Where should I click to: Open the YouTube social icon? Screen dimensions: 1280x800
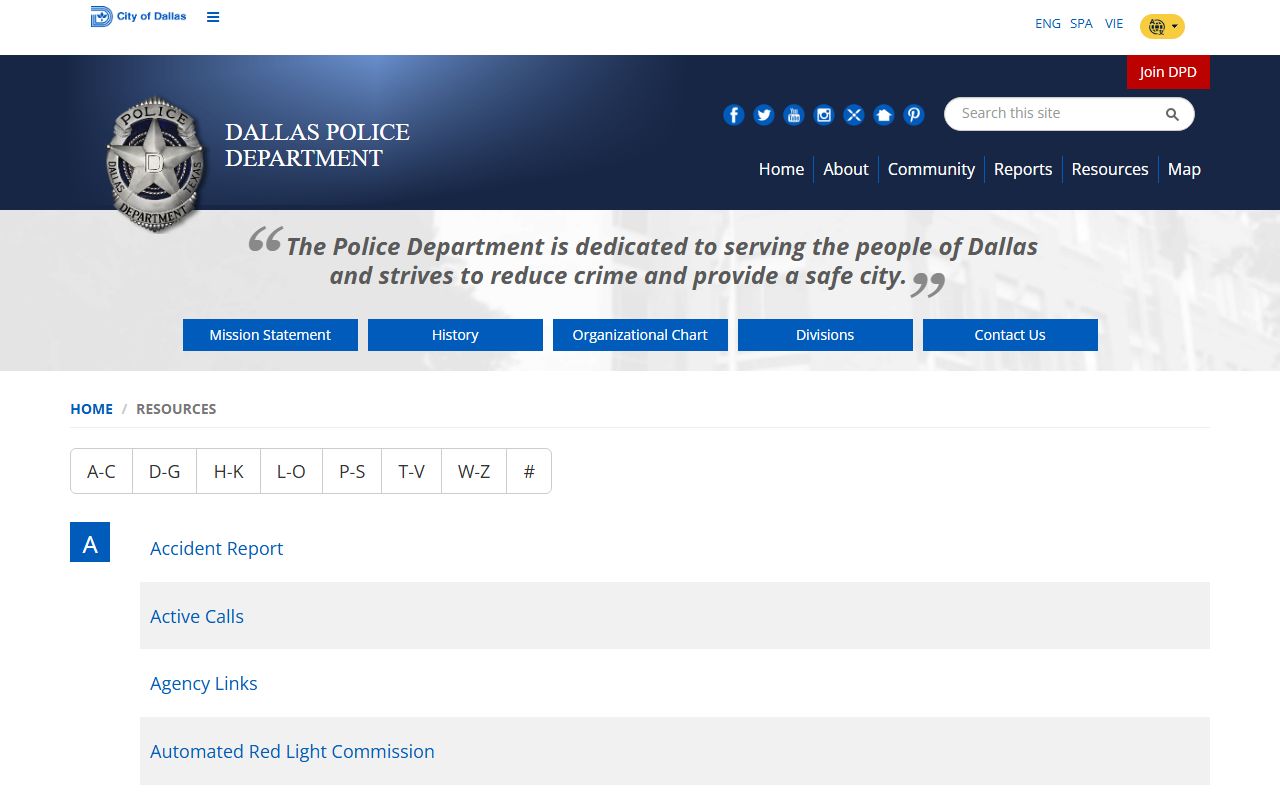794,115
